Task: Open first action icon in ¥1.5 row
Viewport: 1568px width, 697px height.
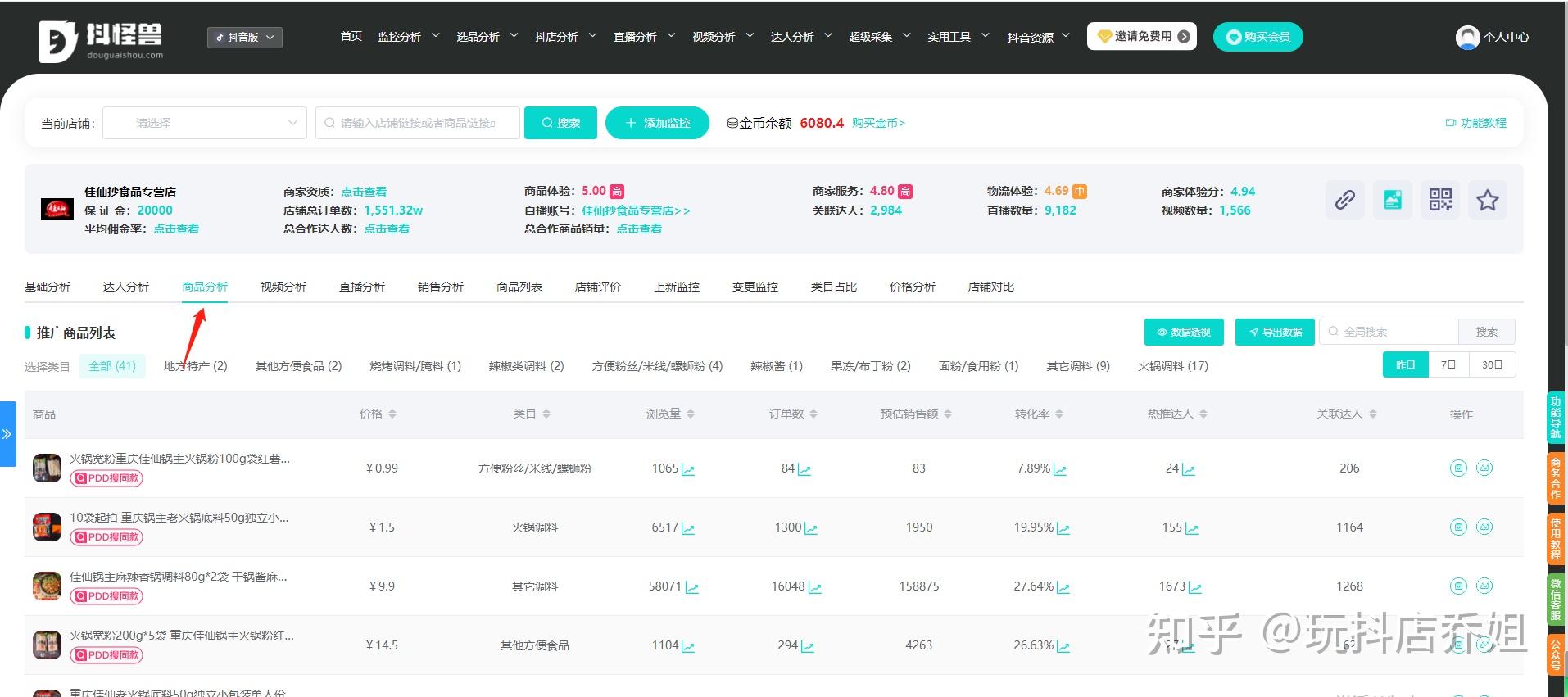Action: click(1458, 527)
